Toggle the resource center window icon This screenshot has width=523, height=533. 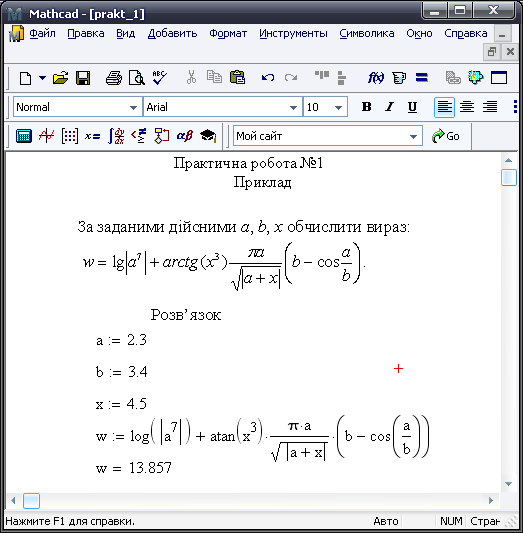click(499, 78)
